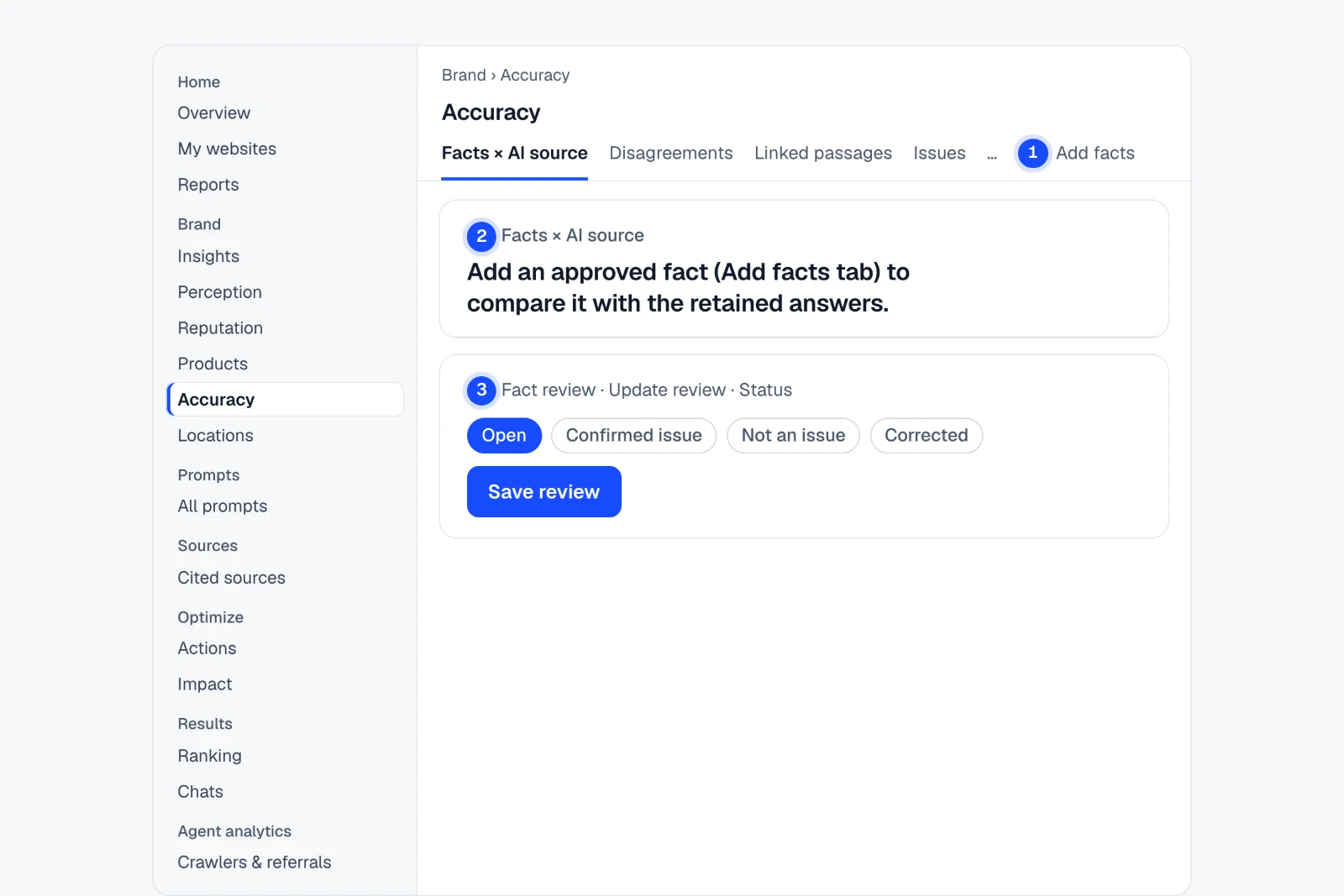
Task: Open Locations in sidebar
Action: (215, 436)
